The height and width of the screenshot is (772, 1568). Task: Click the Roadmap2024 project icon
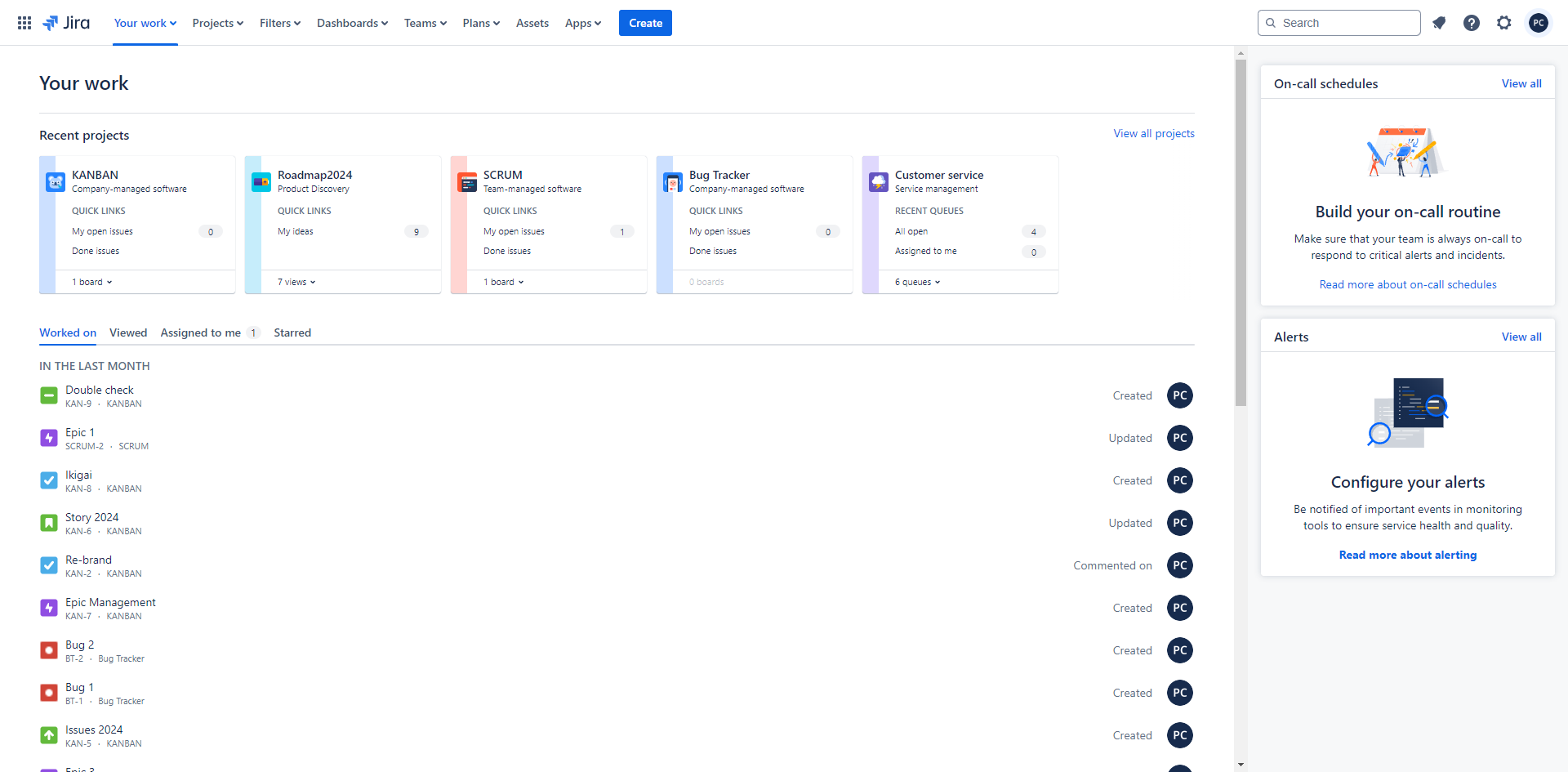[261, 182]
